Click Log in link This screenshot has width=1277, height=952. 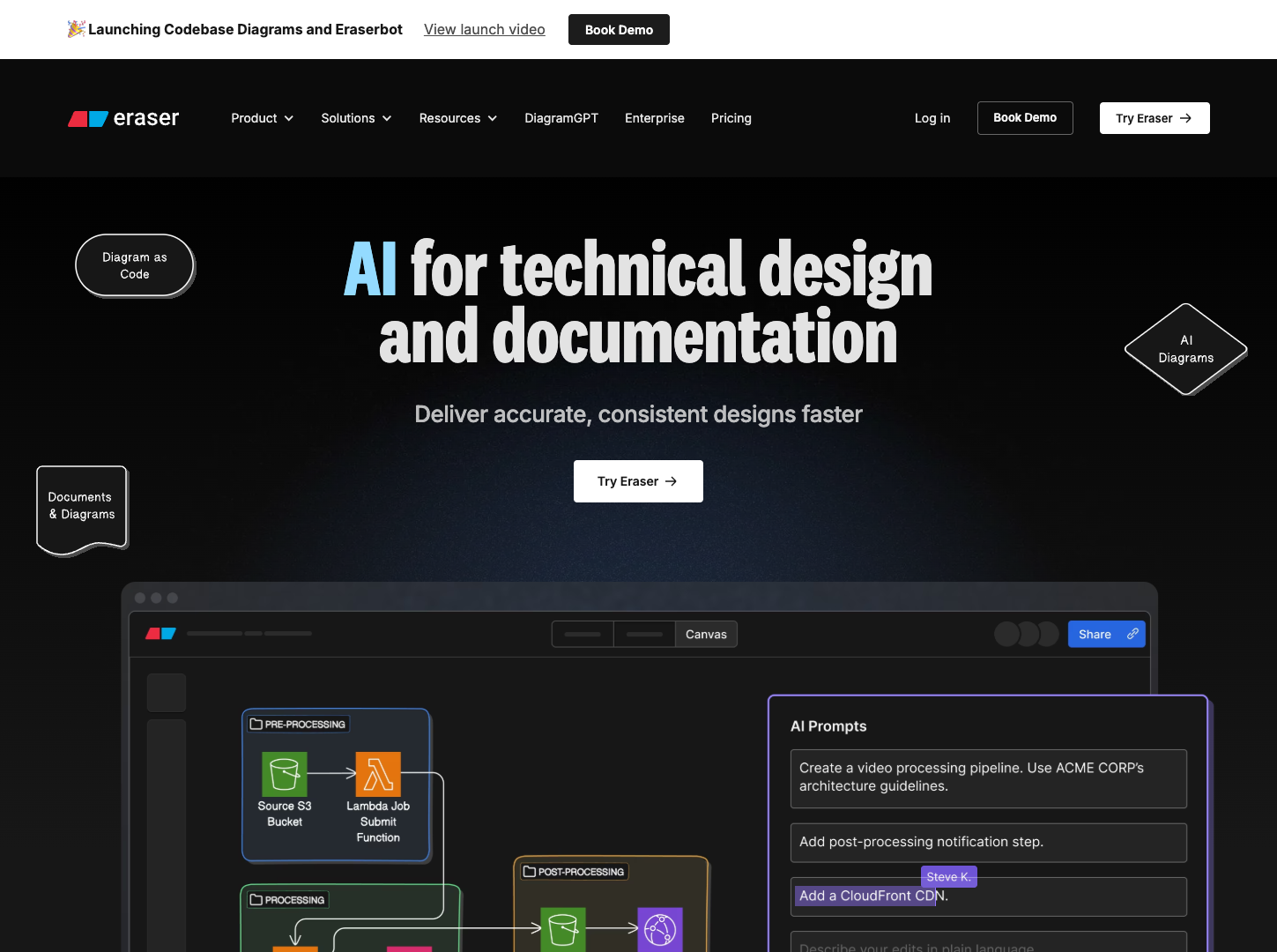932,118
